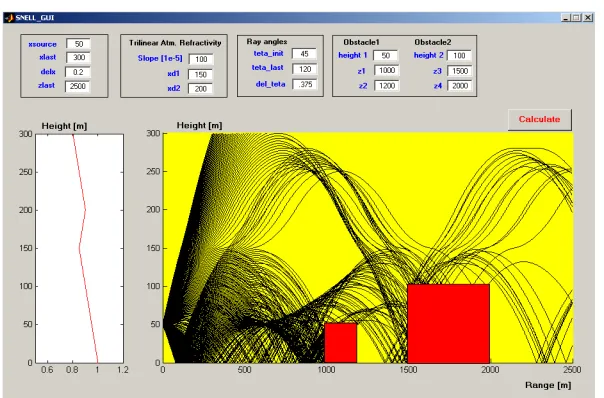The width and height of the screenshot is (604, 398).
Task: Click the z1 field showing 1000
Action: coord(387,71)
